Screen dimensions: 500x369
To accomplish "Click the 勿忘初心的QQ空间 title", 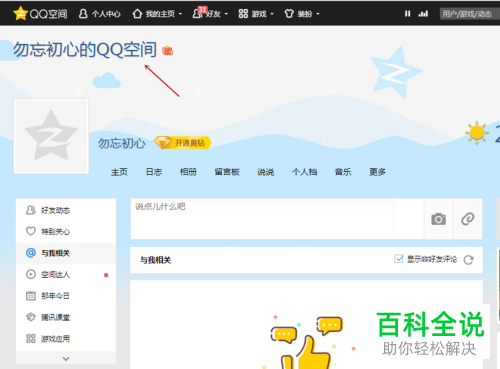I will [85, 50].
